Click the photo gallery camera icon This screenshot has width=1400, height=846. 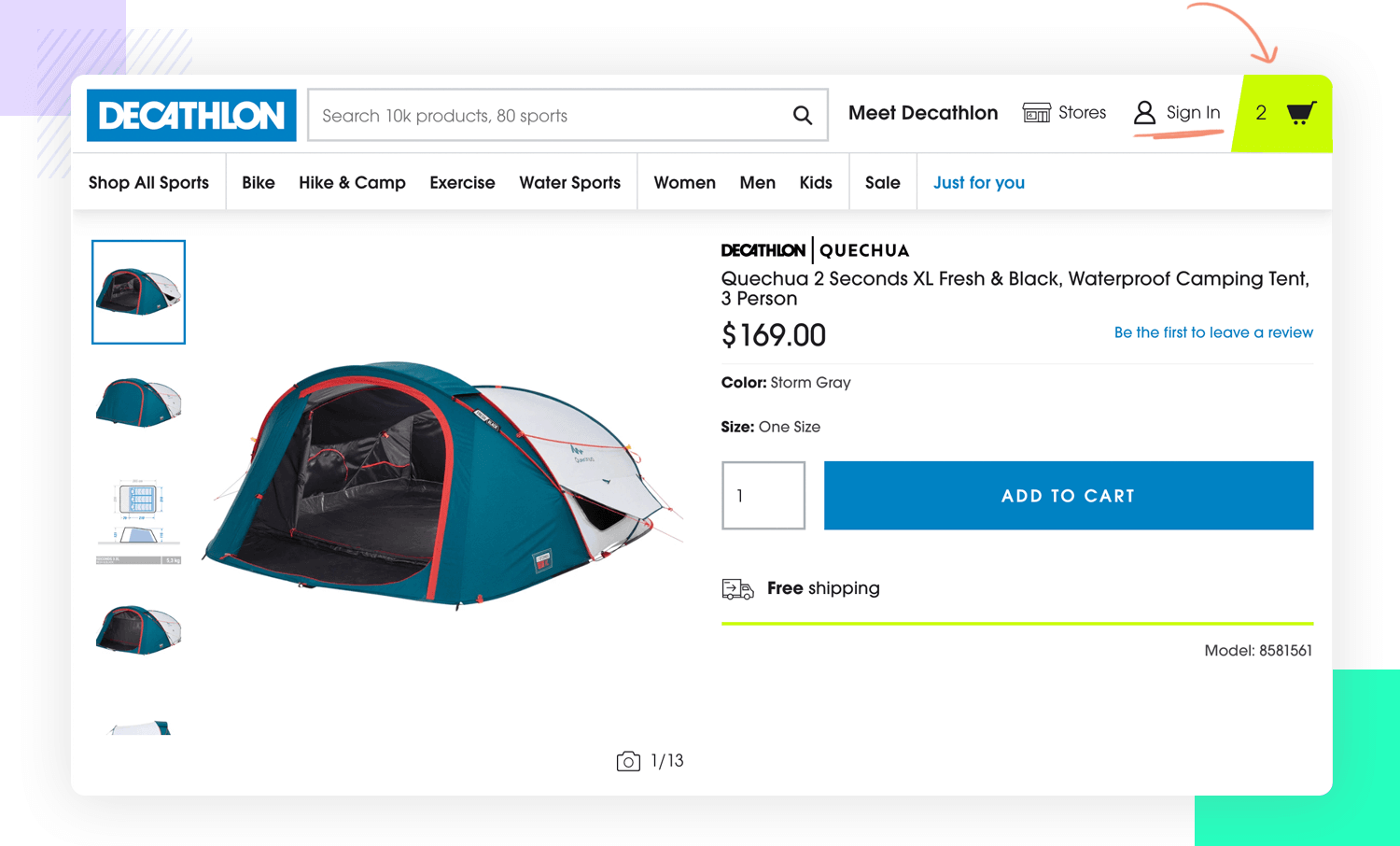[x=628, y=761]
